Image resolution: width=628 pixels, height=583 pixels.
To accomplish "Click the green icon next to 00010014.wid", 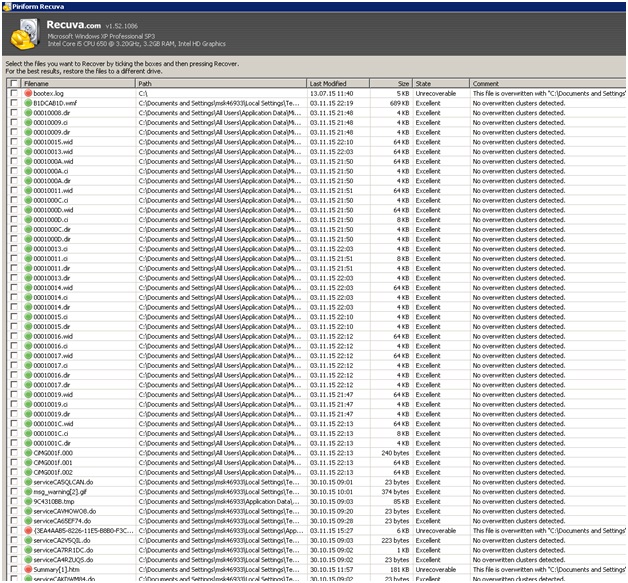I will click(x=28, y=287).
